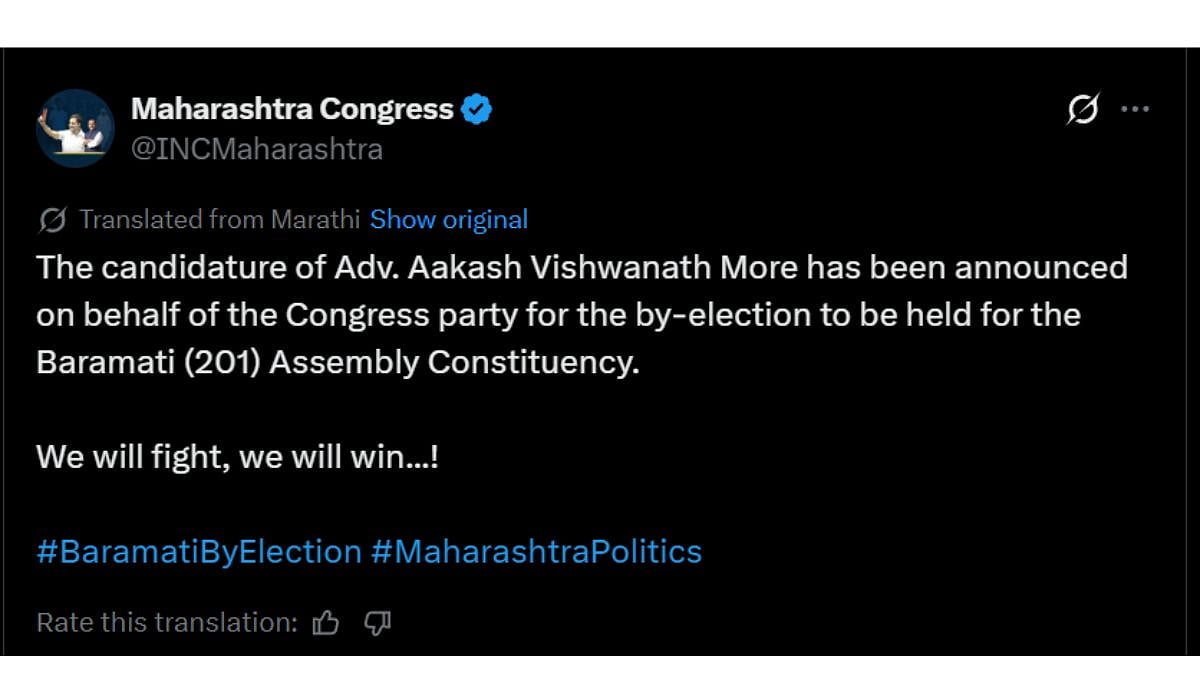Click the 'We will fight, we will win' line

pos(237,457)
